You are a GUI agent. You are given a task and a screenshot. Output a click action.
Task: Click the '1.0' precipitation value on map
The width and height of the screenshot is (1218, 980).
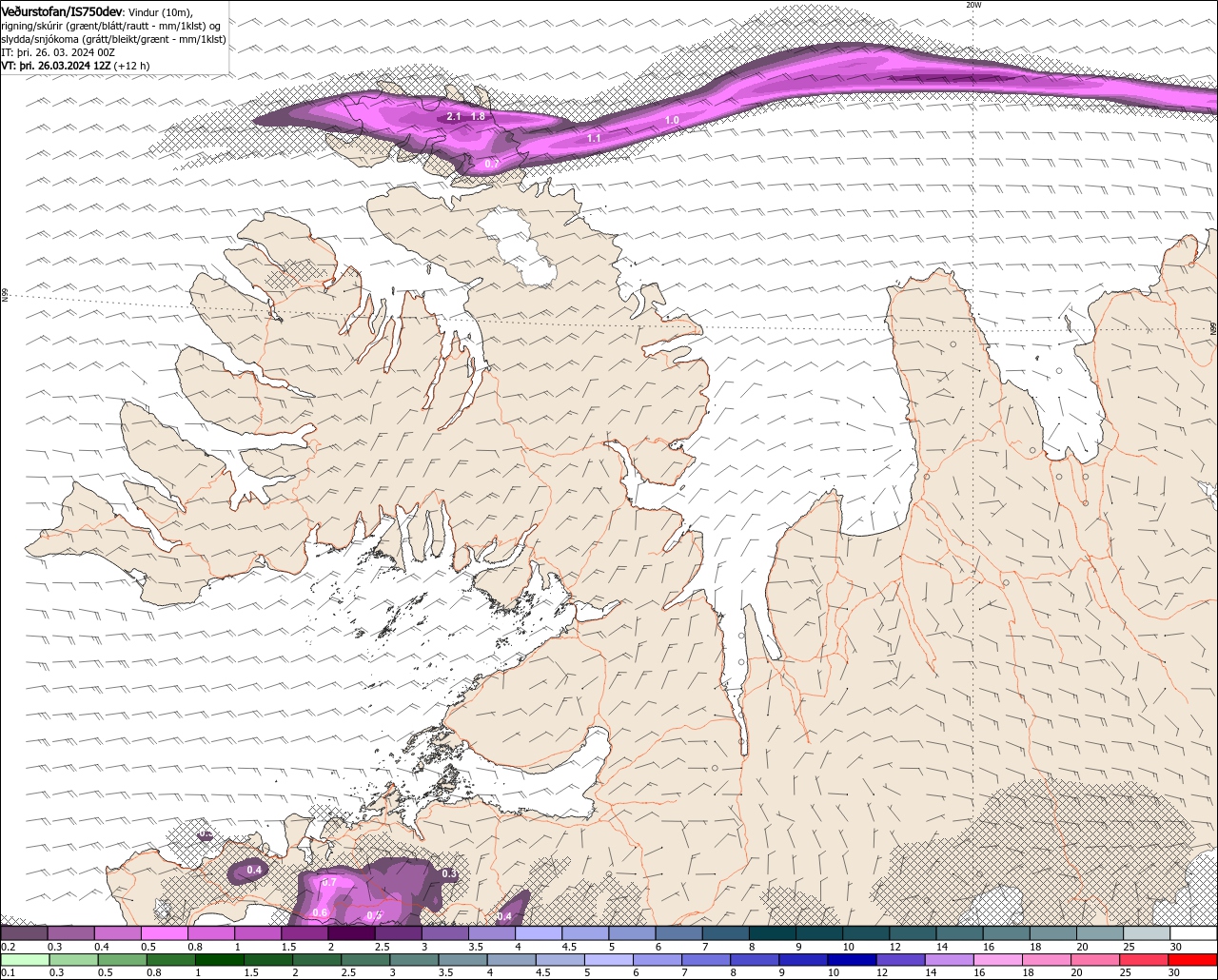(672, 121)
